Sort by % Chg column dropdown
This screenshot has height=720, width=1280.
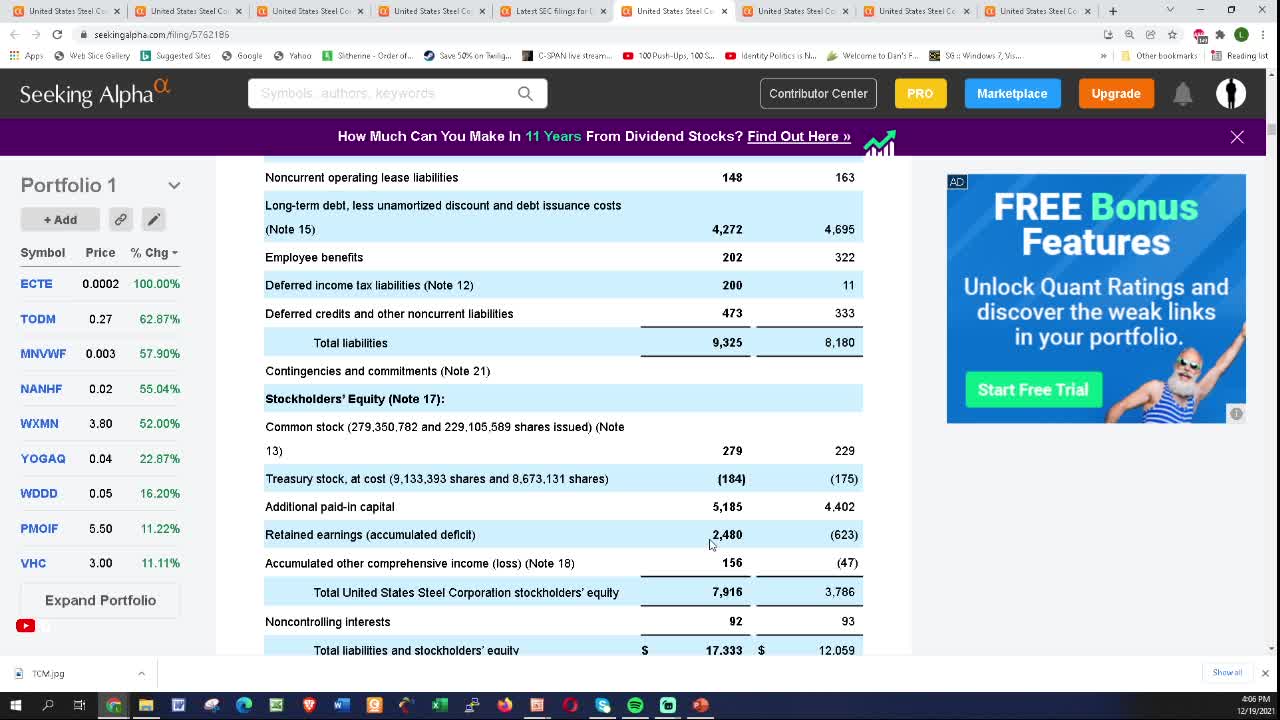154,252
